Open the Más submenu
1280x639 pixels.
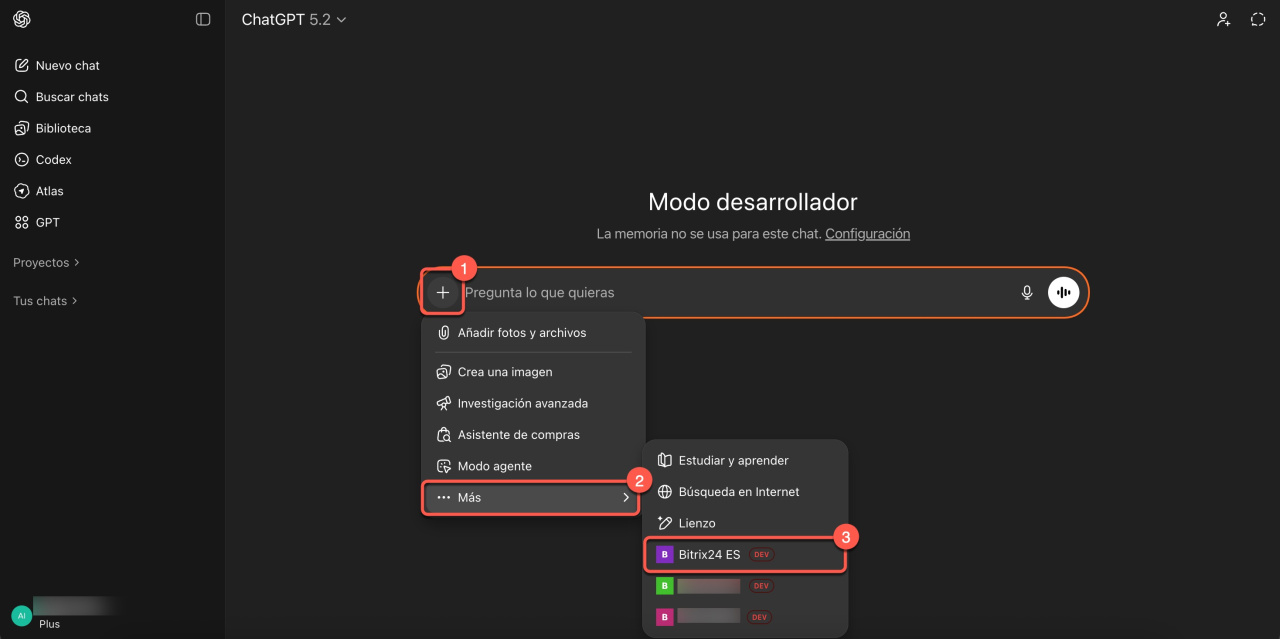pos(531,498)
